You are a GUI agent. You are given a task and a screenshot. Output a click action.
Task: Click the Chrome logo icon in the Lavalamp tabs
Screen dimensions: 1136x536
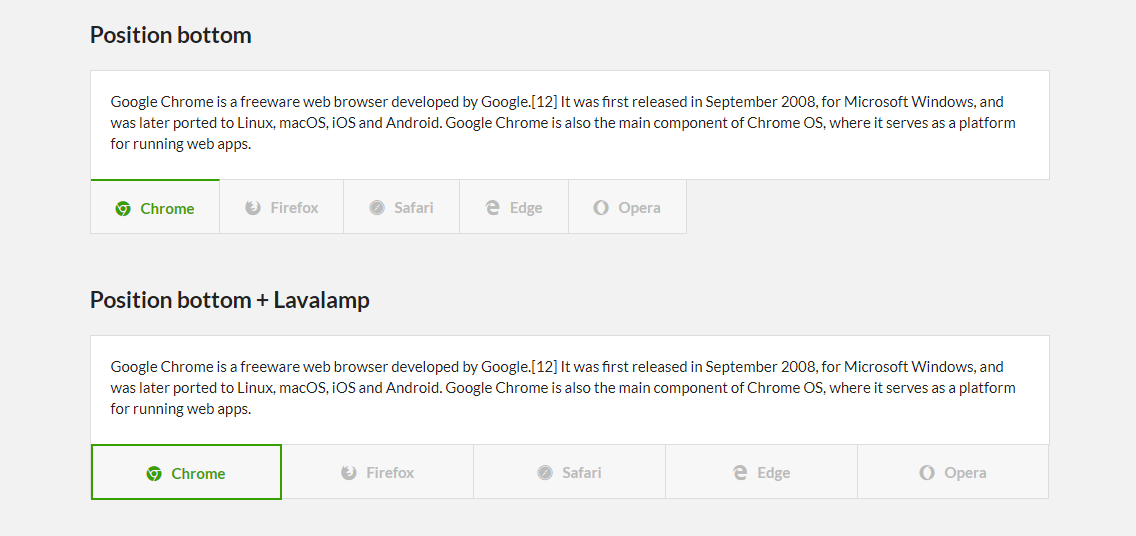(154, 474)
